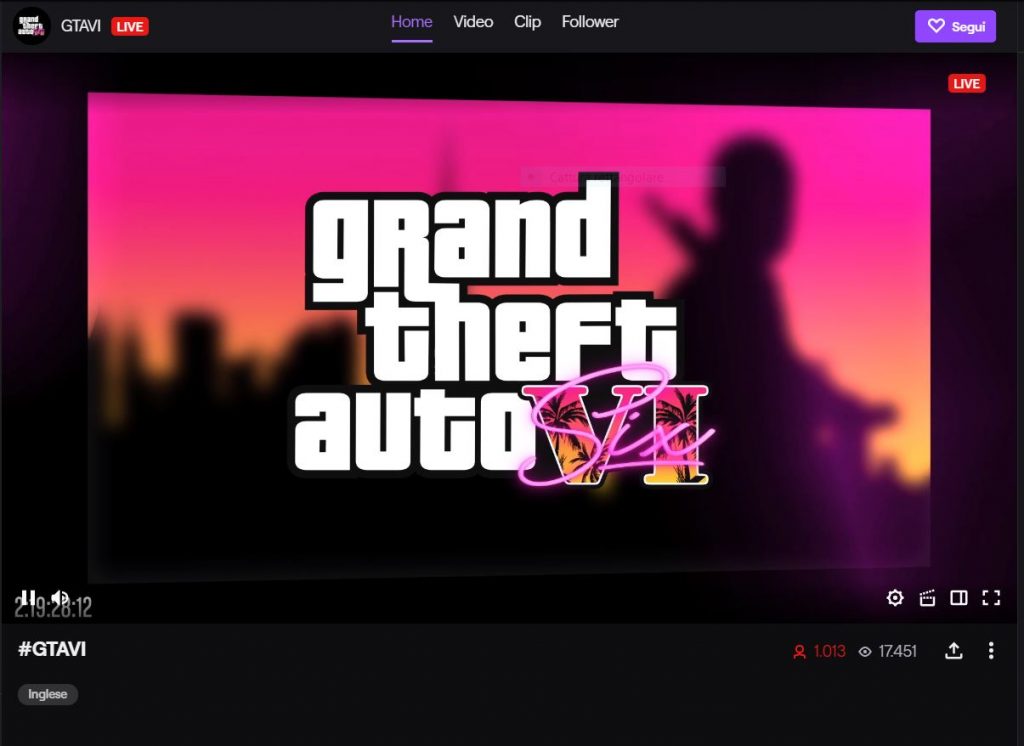
Task: Click the total views count 17.451
Action: [x=887, y=651]
